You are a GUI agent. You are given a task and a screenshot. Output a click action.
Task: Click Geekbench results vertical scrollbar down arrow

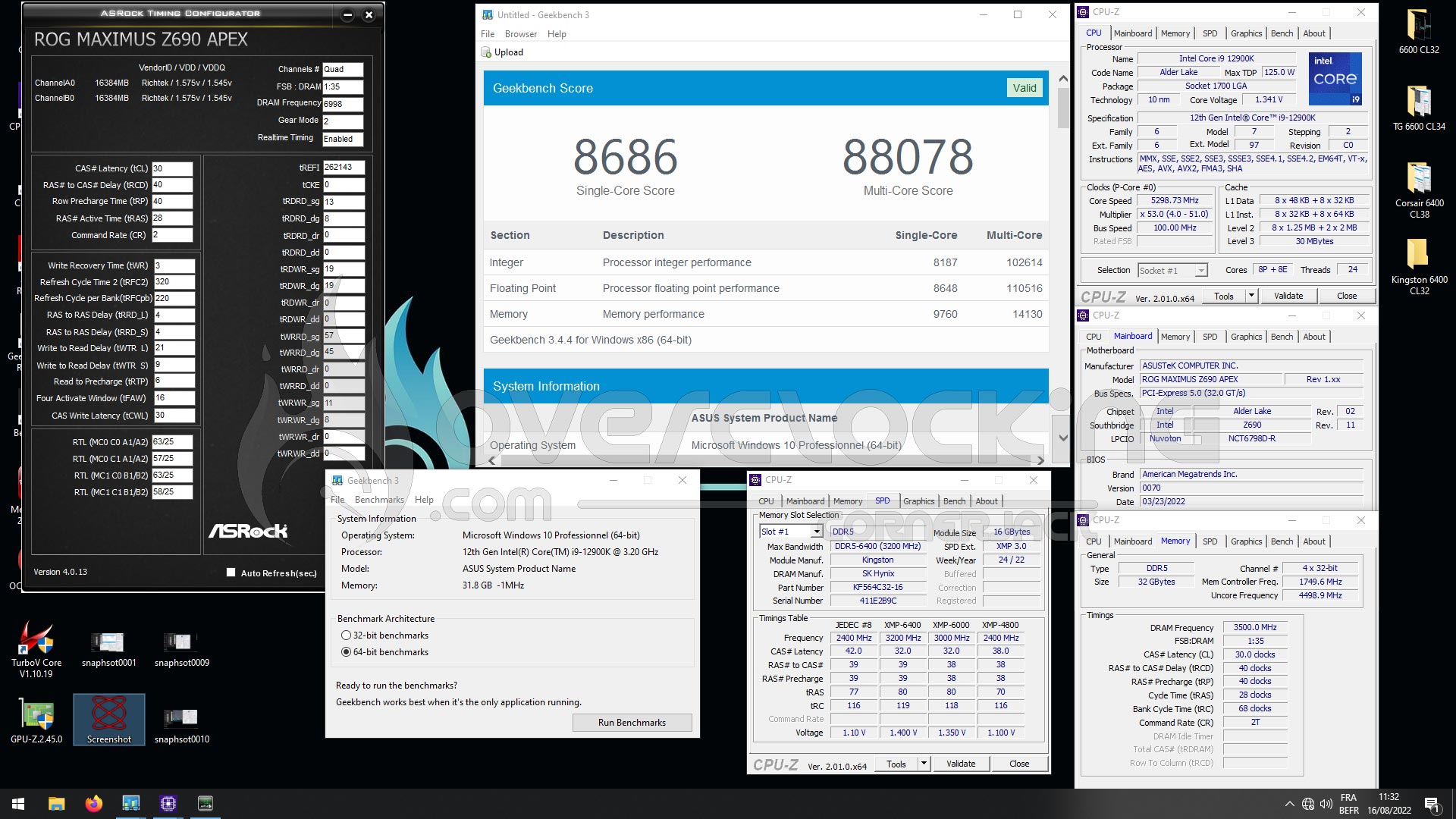(1063, 438)
